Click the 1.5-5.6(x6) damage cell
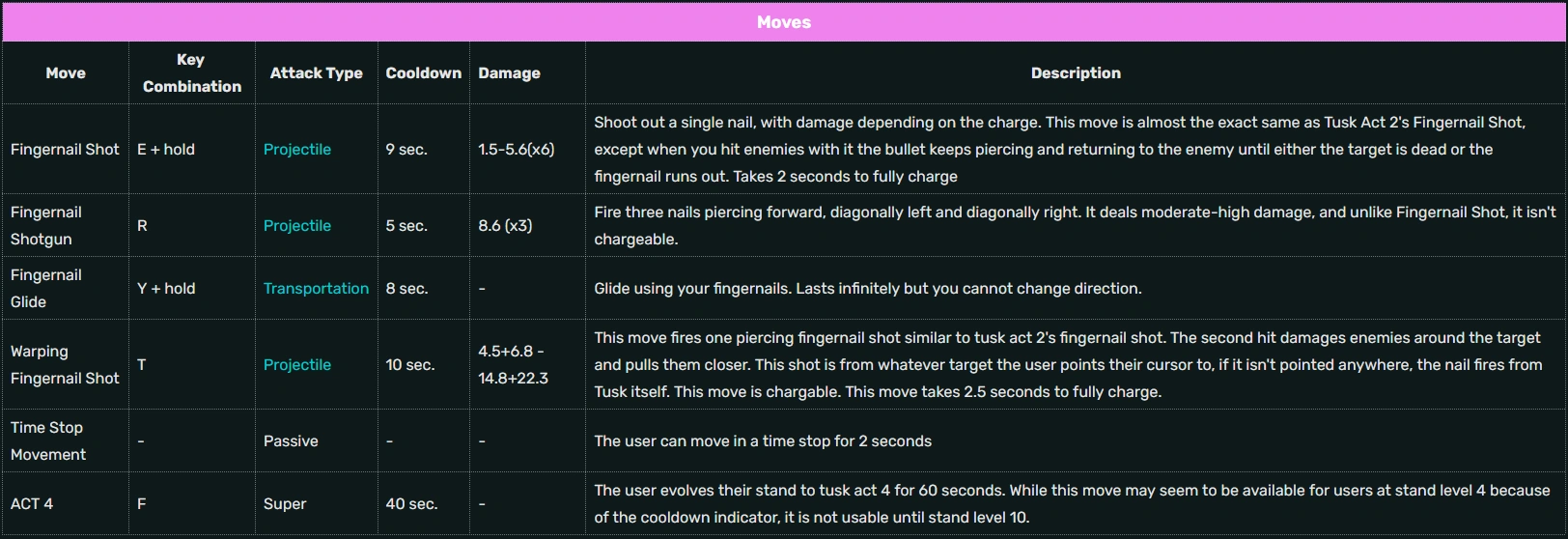Image resolution: width=1568 pixels, height=539 pixels. pos(516,150)
